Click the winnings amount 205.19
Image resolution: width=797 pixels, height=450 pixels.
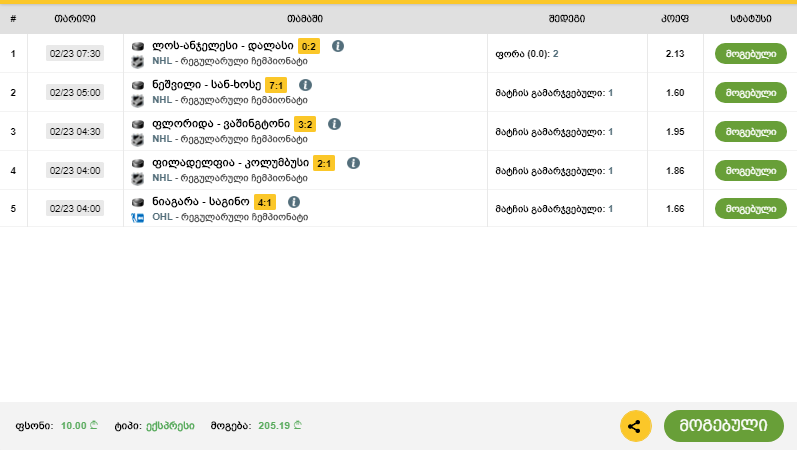pyautogui.click(x=280, y=426)
